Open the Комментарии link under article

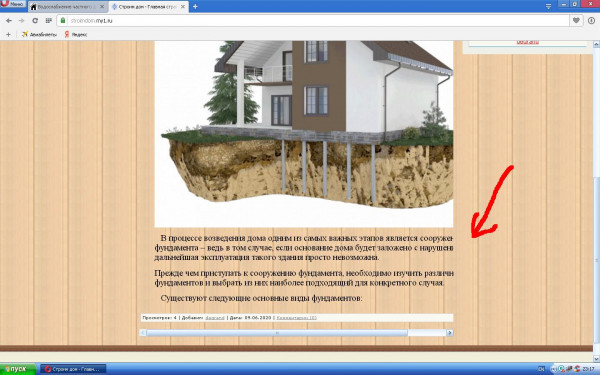(297, 318)
